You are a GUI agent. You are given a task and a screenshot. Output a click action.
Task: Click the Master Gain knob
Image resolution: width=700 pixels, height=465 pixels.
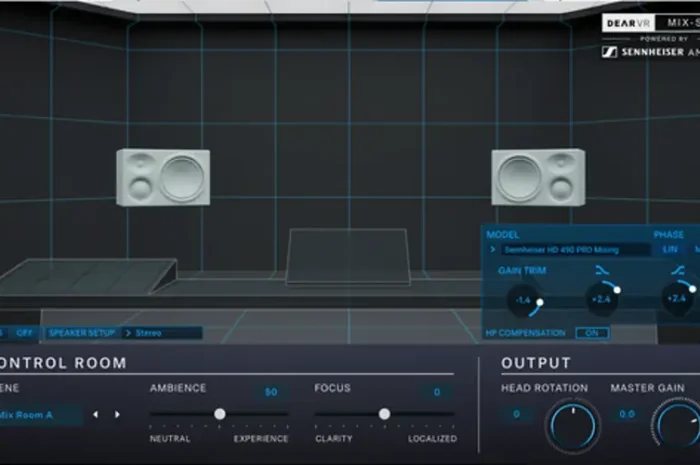coord(676,426)
